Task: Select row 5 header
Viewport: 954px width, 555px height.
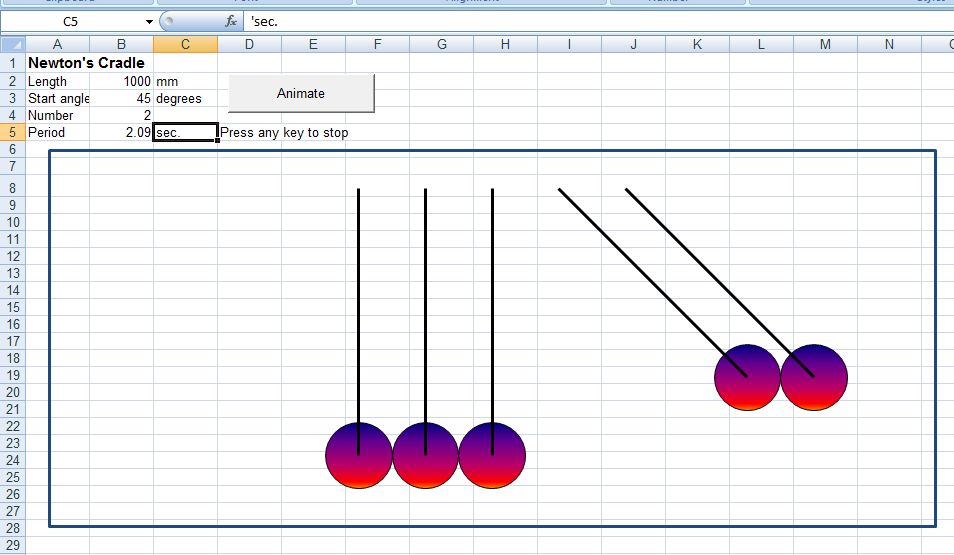Action: point(12,132)
